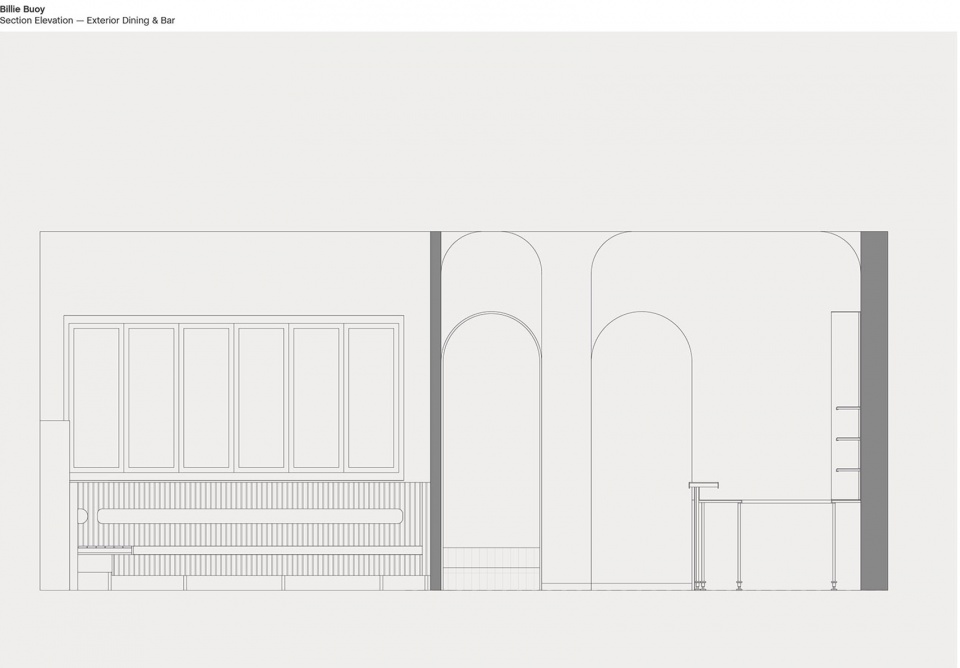This screenshot has width=960, height=668.
Task: Click the tall narrow box at far left
Action: tap(54, 505)
